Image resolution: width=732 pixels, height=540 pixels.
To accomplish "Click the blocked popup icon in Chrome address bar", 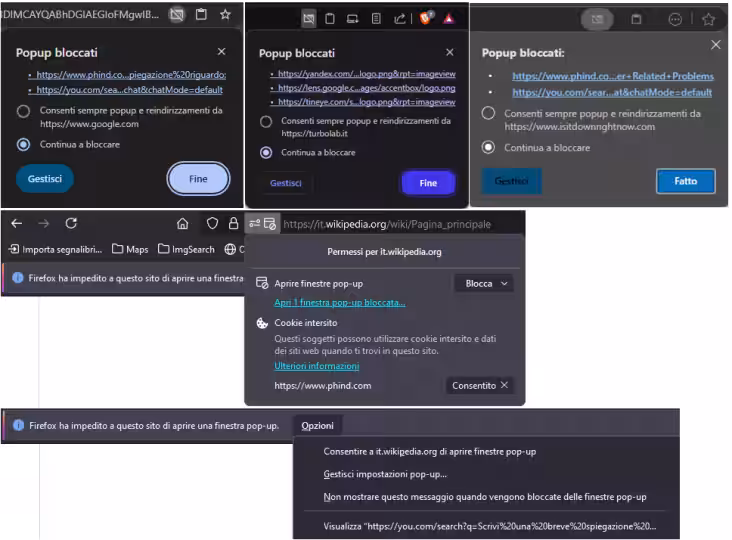I will pos(177,15).
